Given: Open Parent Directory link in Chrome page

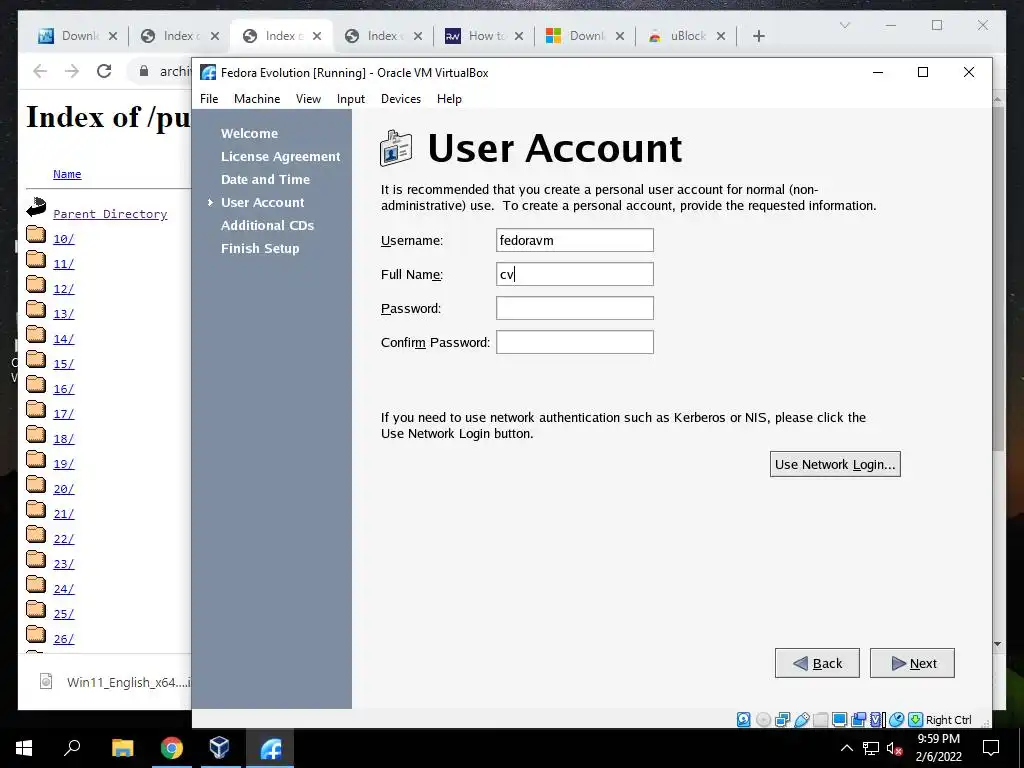Looking at the screenshot, I should (x=110, y=214).
